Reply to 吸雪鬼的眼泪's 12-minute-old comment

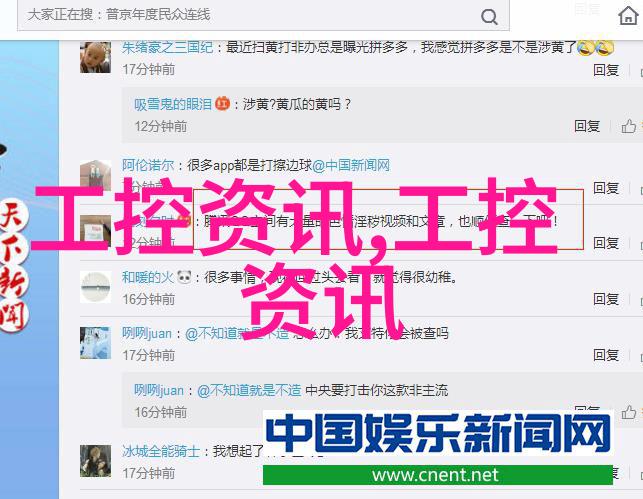[x=587, y=126]
